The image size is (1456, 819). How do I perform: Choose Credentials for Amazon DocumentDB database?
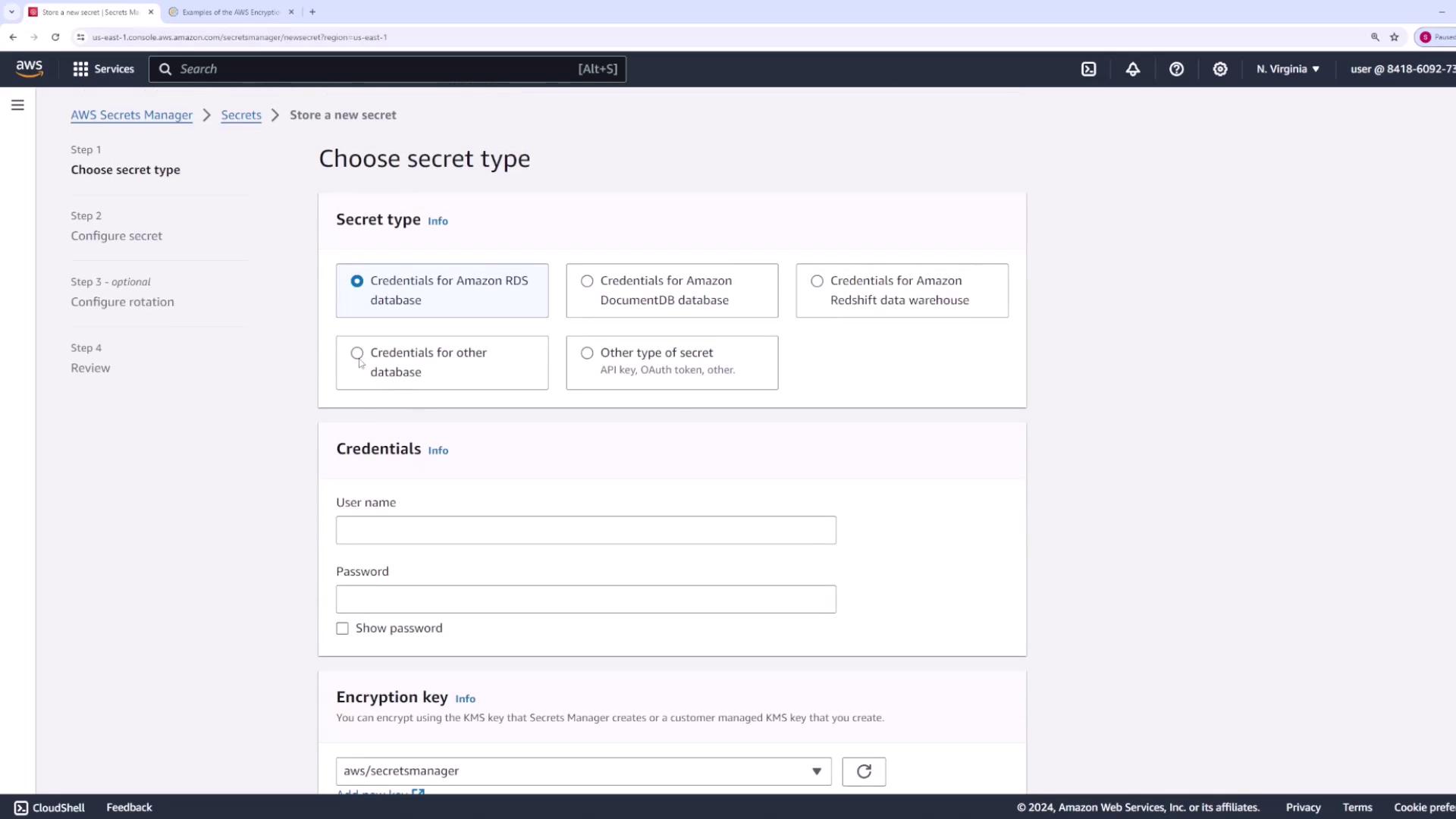[x=587, y=281]
